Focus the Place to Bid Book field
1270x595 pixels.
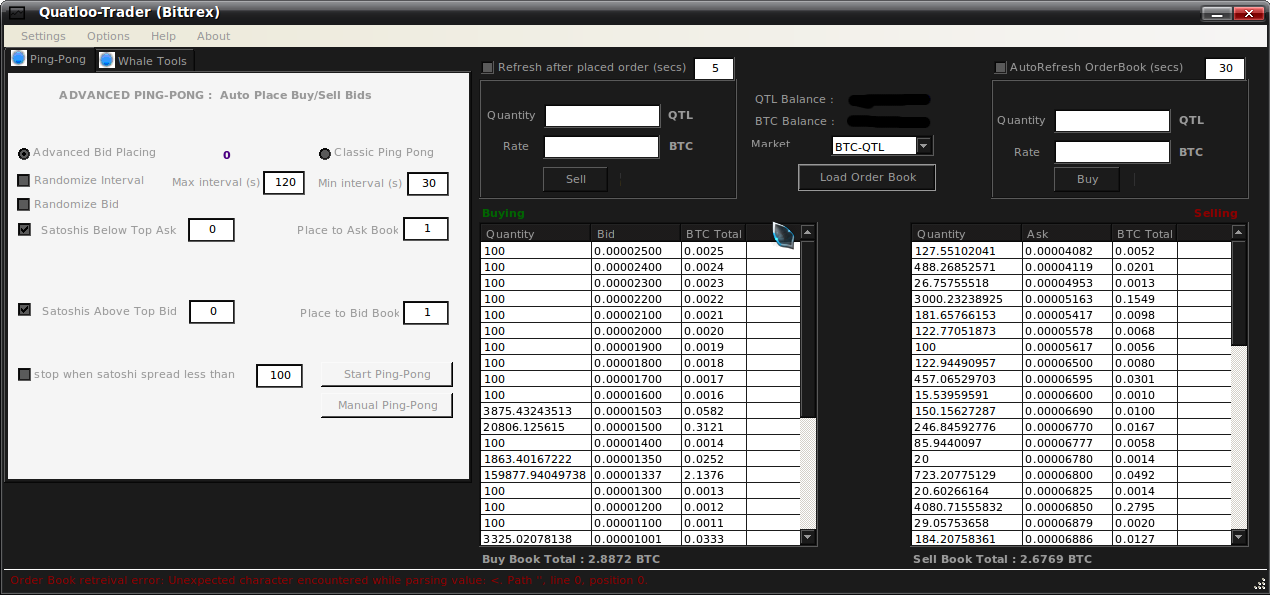click(x=426, y=313)
